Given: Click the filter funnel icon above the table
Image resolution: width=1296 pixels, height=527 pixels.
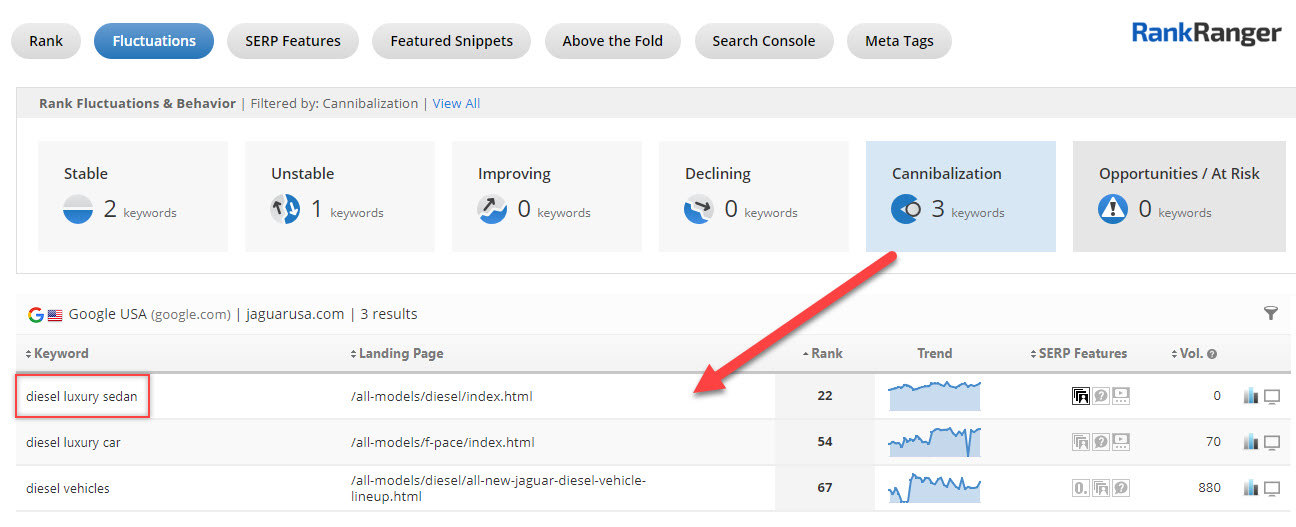Looking at the screenshot, I should pos(1270,314).
